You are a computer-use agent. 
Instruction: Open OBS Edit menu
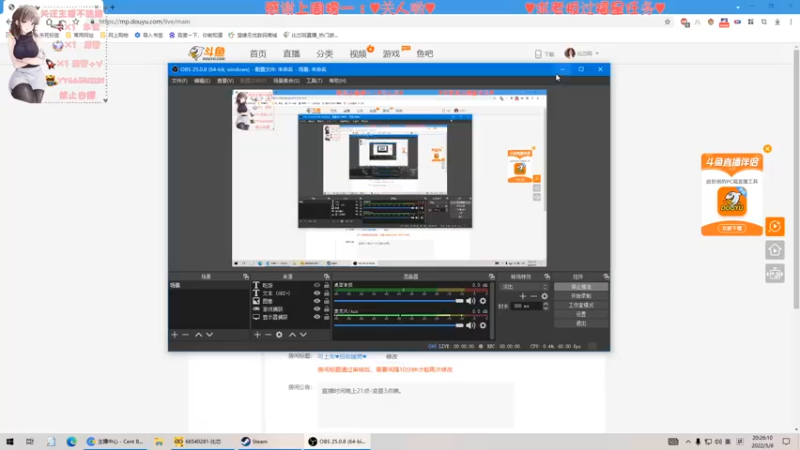(x=202, y=81)
